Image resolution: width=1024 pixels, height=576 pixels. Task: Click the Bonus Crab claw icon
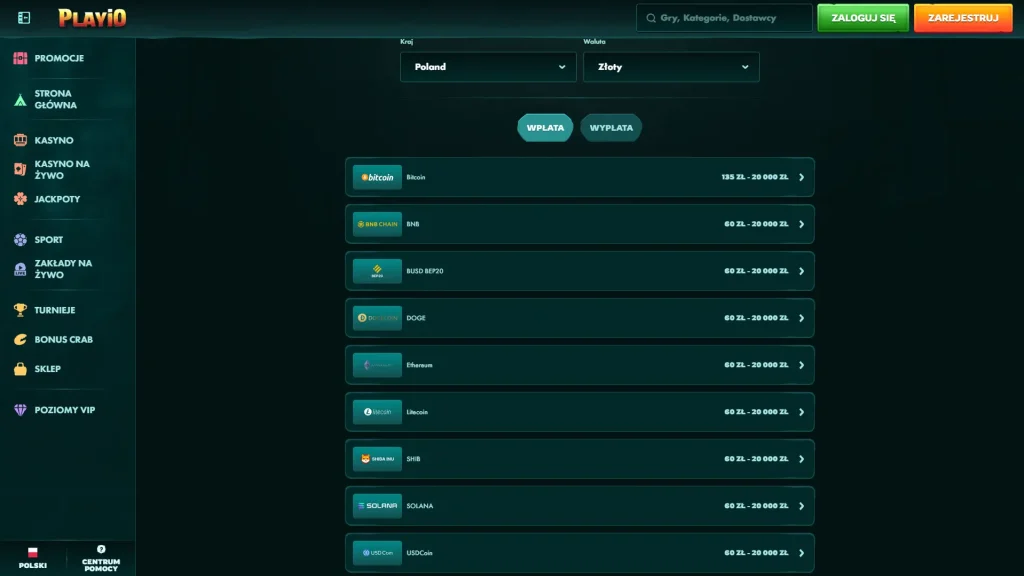click(x=20, y=340)
